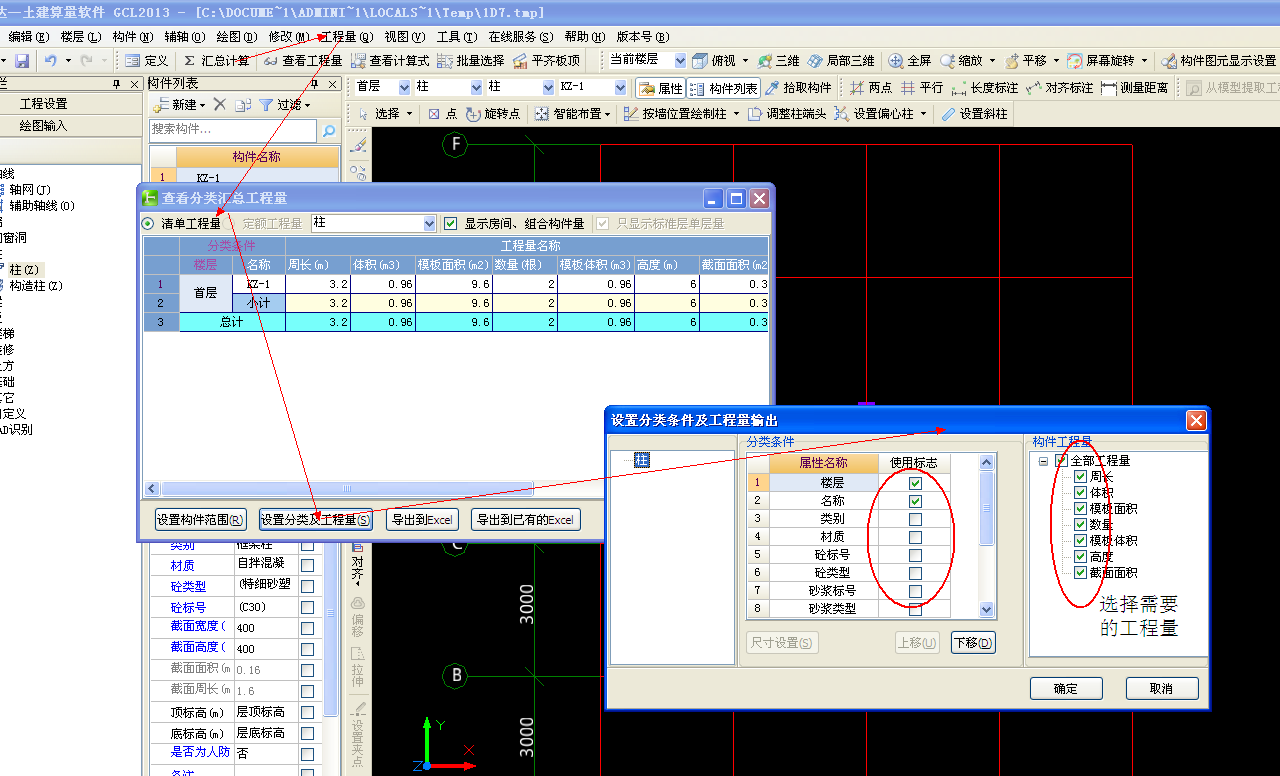The height and width of the screenshot is (776, 1280).
Task: Open 首层 floor selector dropdown
Action: coord(403,88)
